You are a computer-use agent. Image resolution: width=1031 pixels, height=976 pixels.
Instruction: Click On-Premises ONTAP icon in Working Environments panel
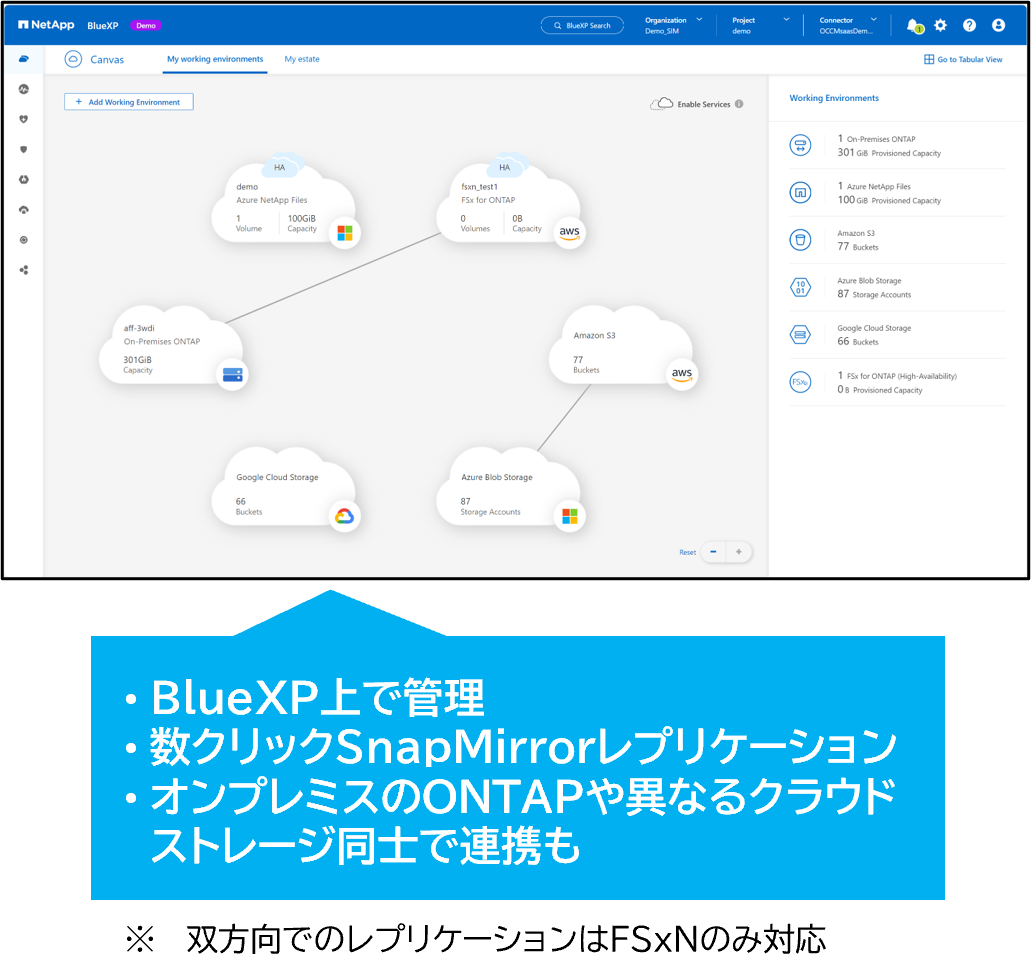[x=800, y=145]
